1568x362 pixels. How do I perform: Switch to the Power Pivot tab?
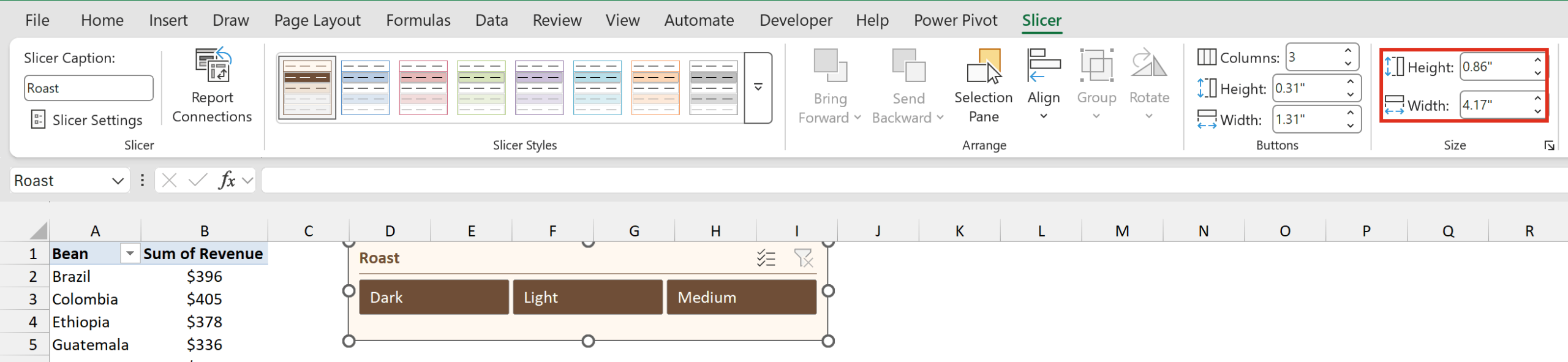956,20
